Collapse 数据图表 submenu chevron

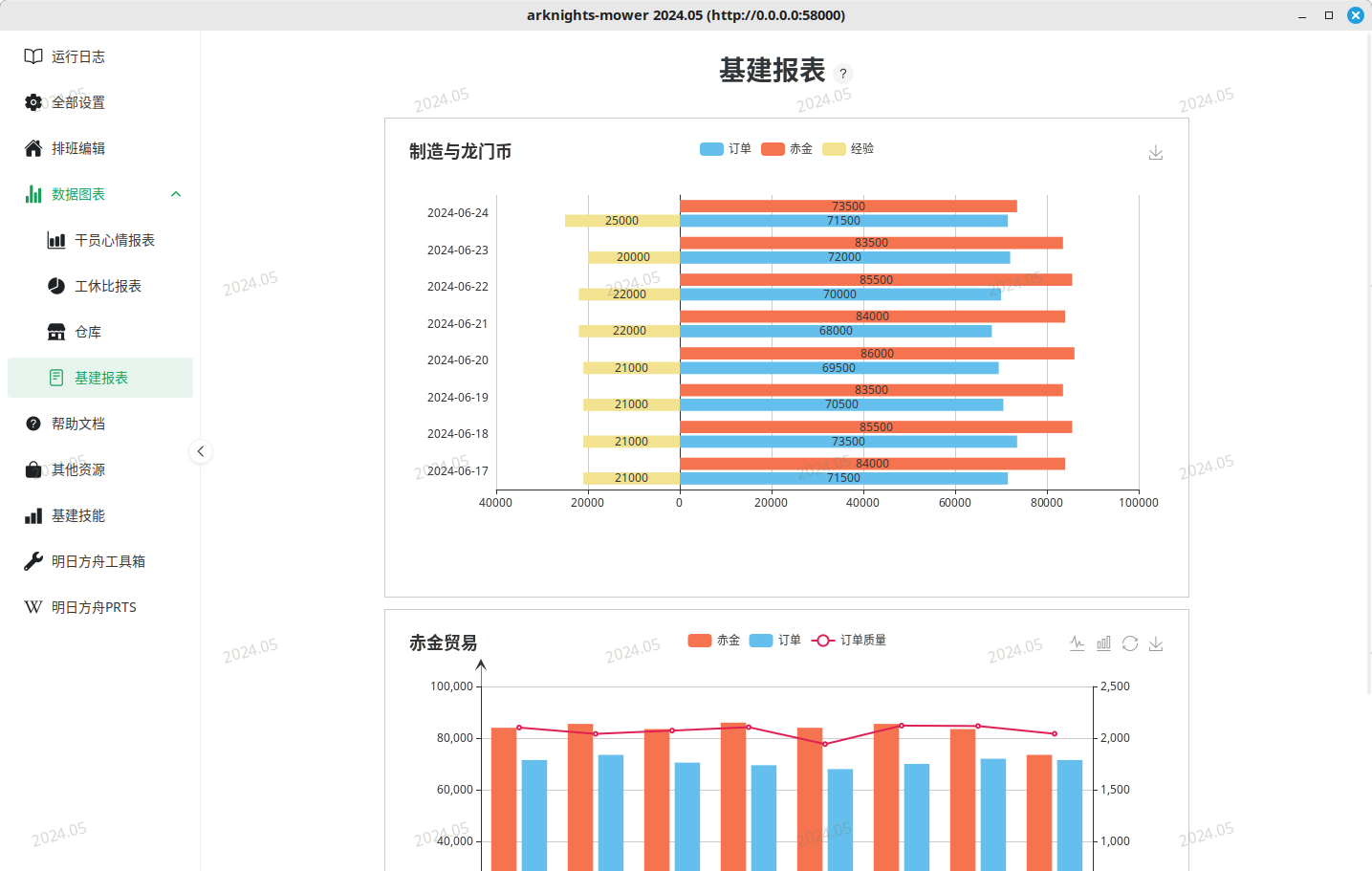176,194
